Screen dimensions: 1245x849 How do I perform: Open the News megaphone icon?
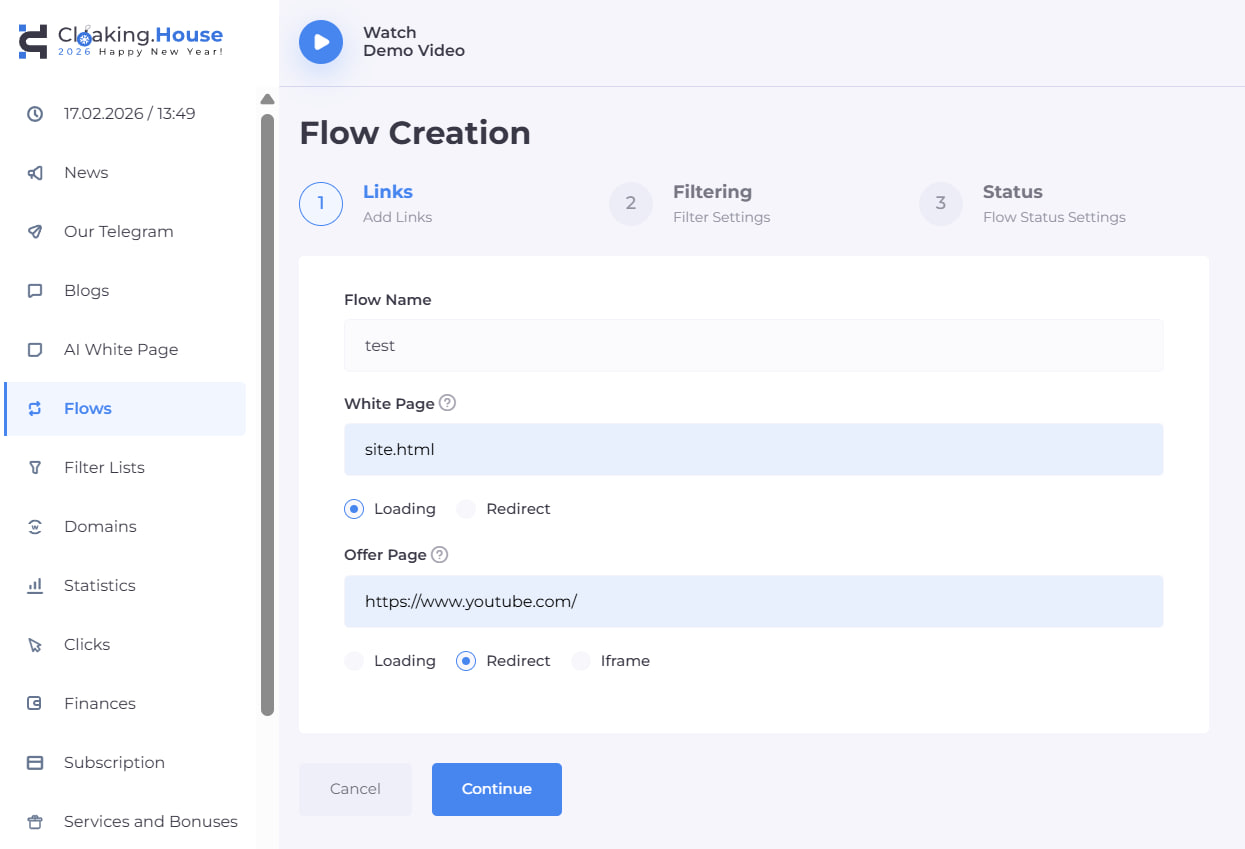point(35,173)
